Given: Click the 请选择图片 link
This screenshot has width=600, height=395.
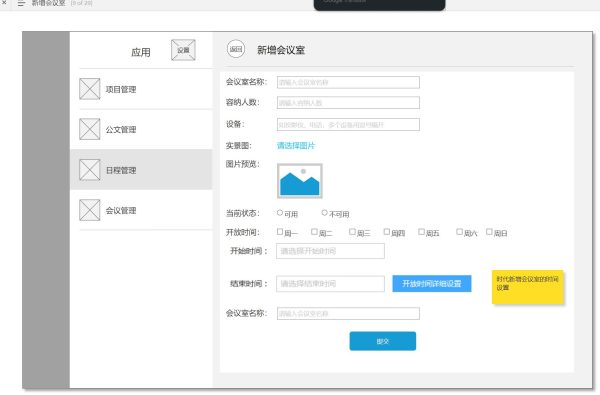Looking at the screenshot, I should (x=296, y=145).
